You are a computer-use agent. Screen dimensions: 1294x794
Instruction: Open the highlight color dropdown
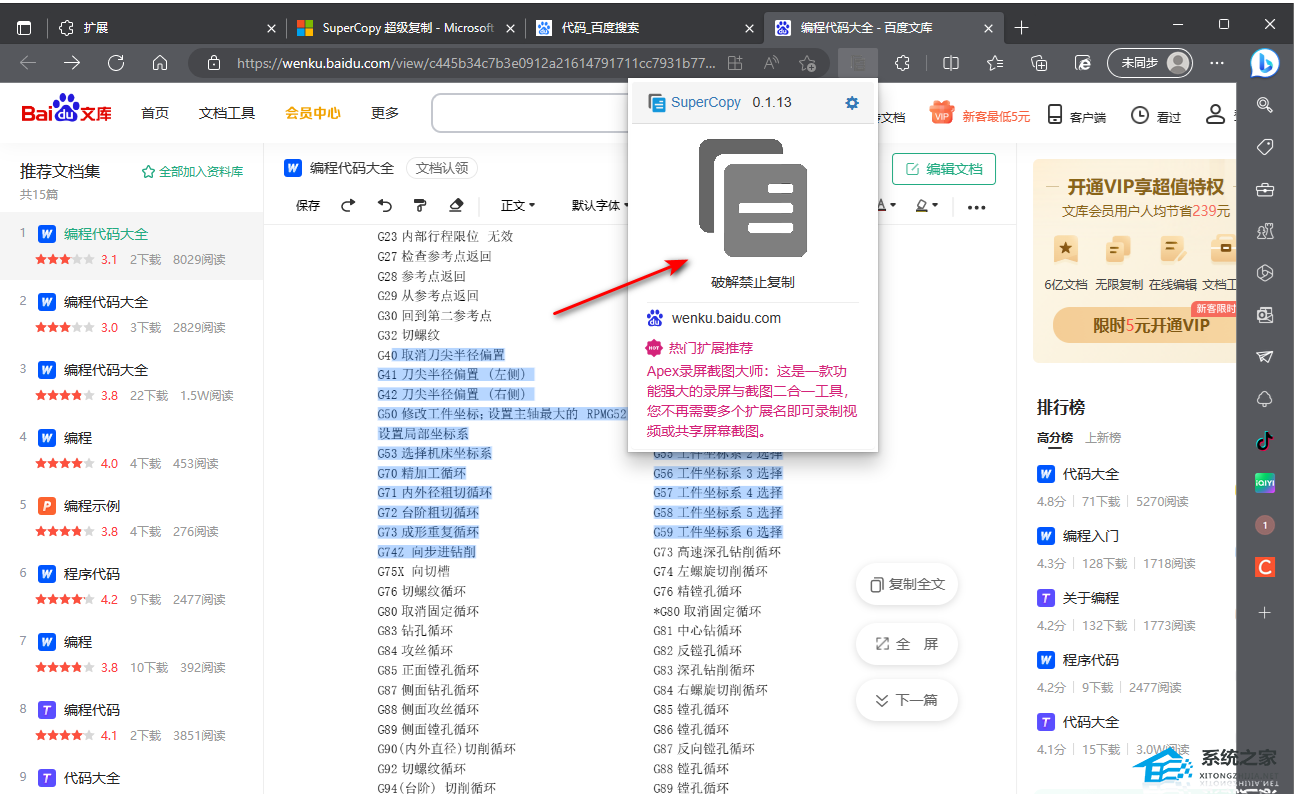click(x=926, y=205)
